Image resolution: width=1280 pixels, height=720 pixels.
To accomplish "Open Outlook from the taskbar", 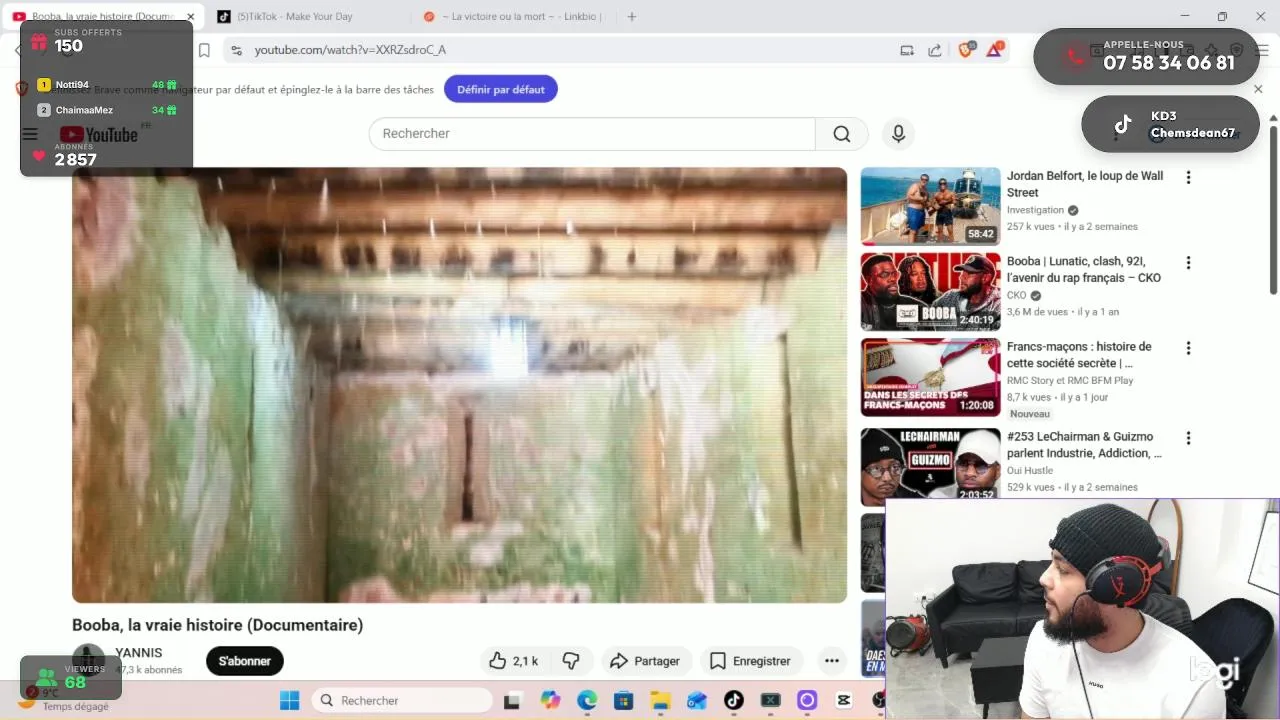I will pos(697,700).
